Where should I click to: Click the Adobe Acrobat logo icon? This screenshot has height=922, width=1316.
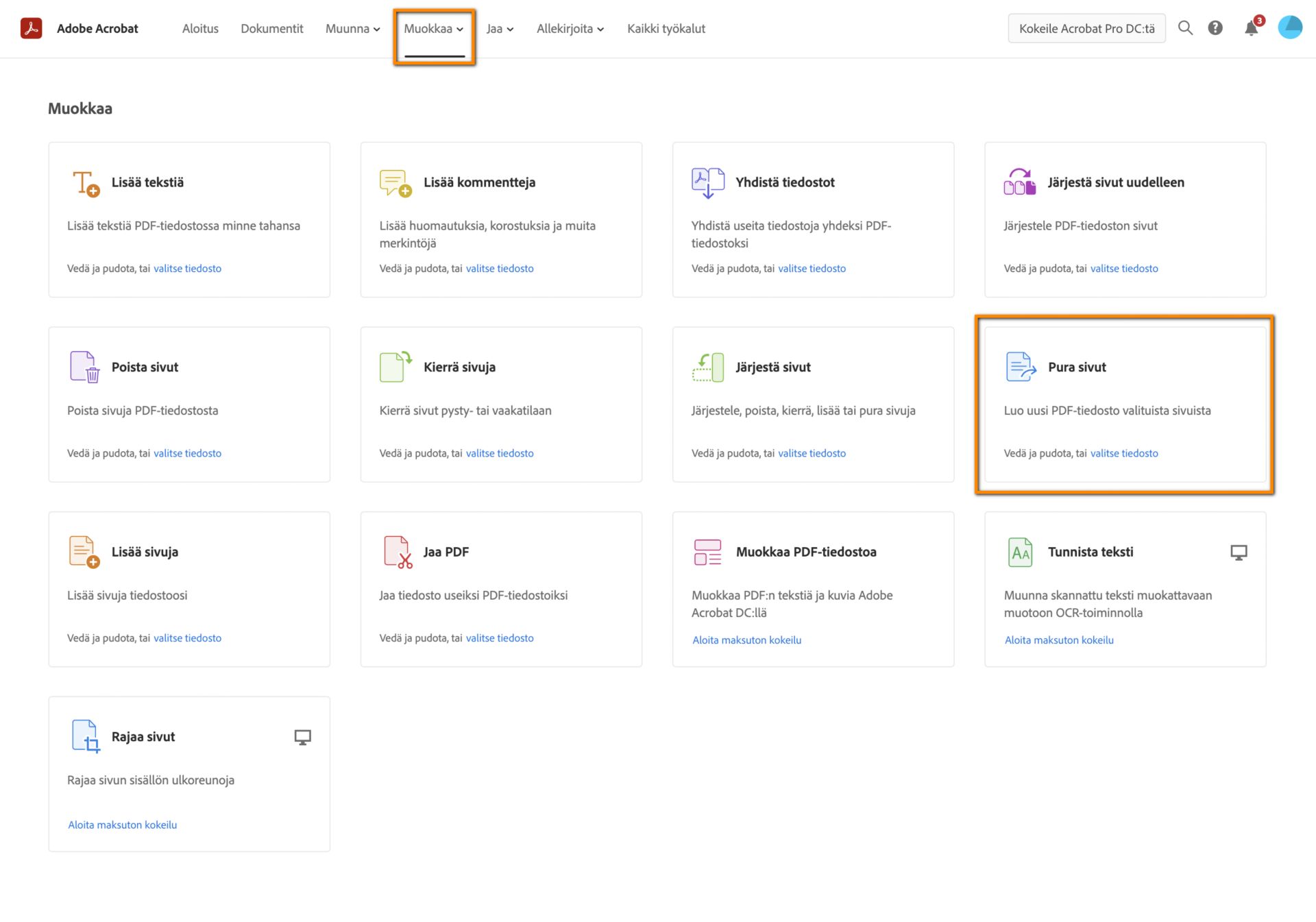pos(31,28)
